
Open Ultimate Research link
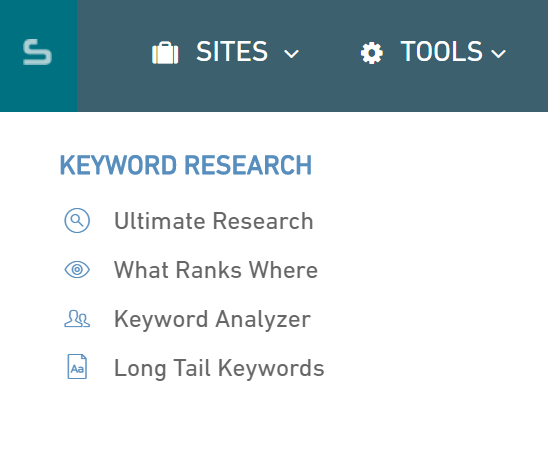214,221
